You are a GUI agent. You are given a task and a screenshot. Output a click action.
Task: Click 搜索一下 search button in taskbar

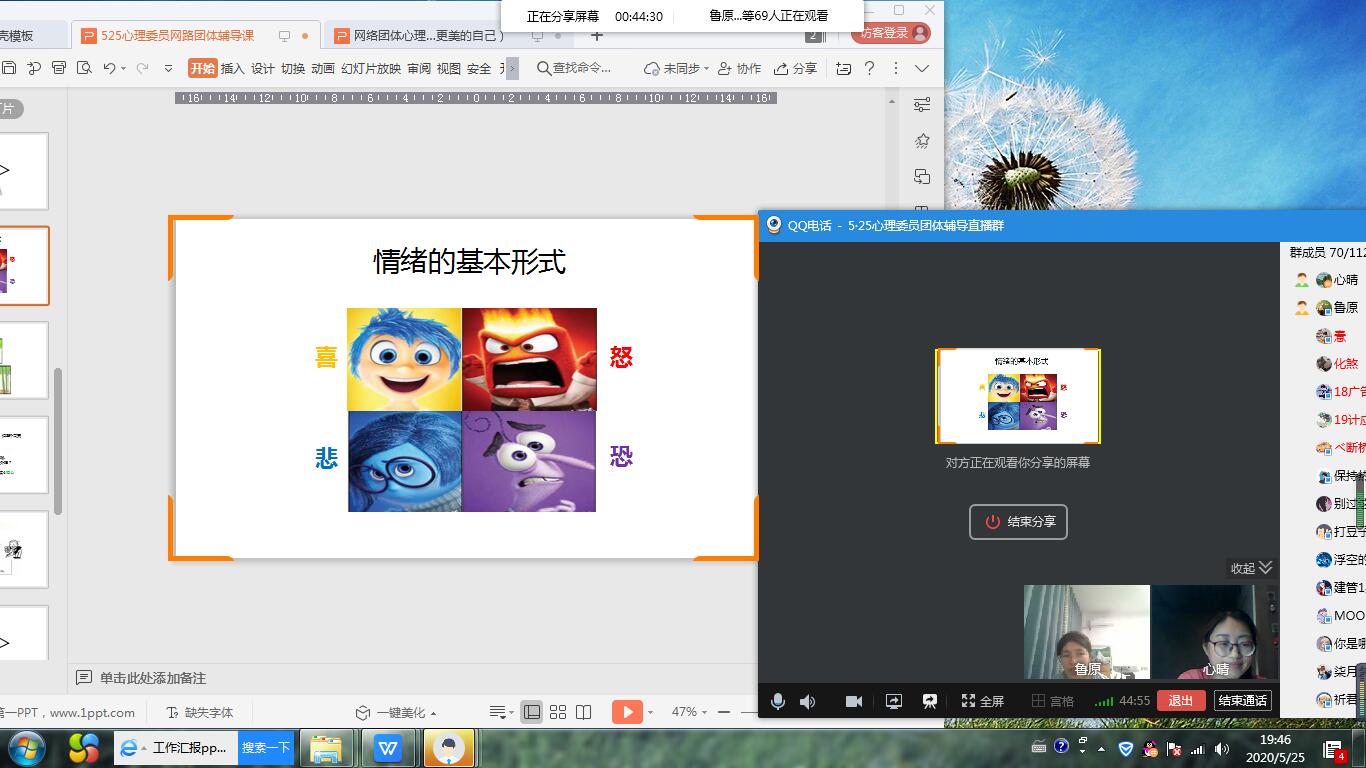tap(265, 747)
